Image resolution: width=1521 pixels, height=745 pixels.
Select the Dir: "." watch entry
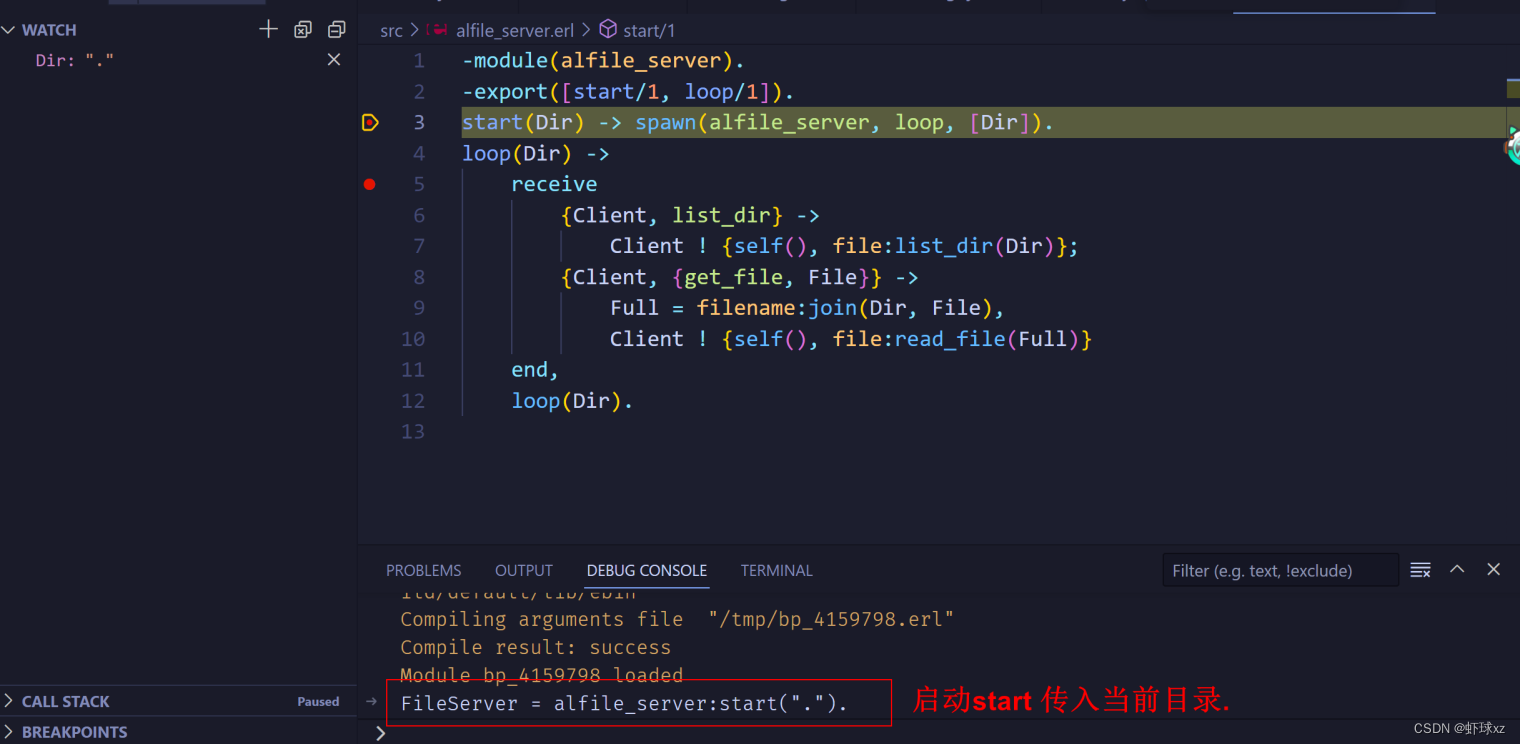pyautogui.click(x=75, y=60)
